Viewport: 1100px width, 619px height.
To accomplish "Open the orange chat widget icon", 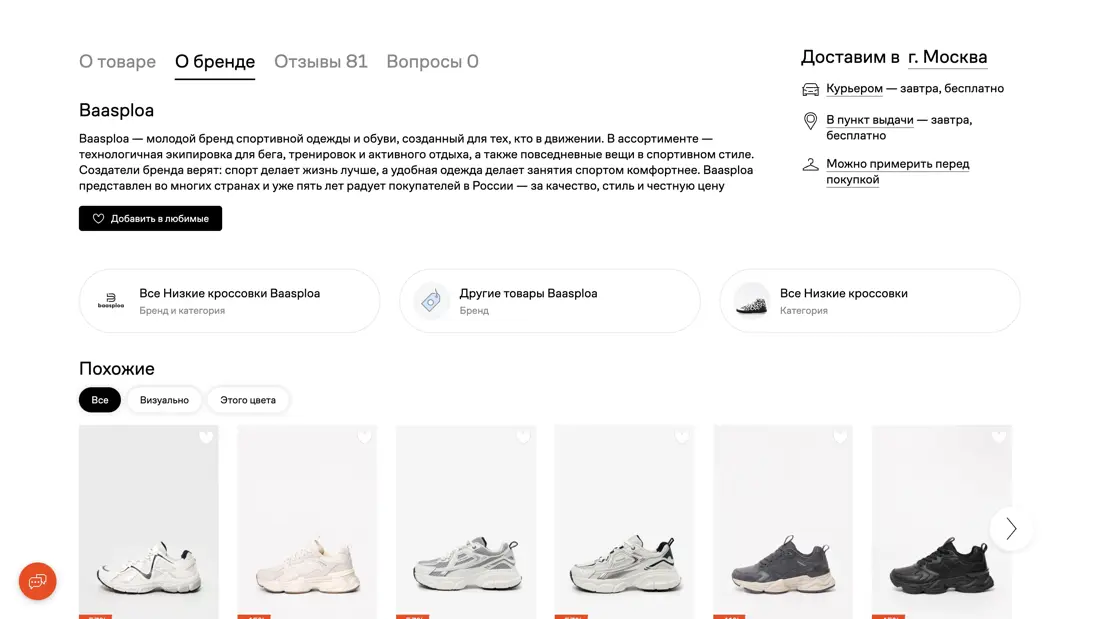I will [x=37, y=581].
